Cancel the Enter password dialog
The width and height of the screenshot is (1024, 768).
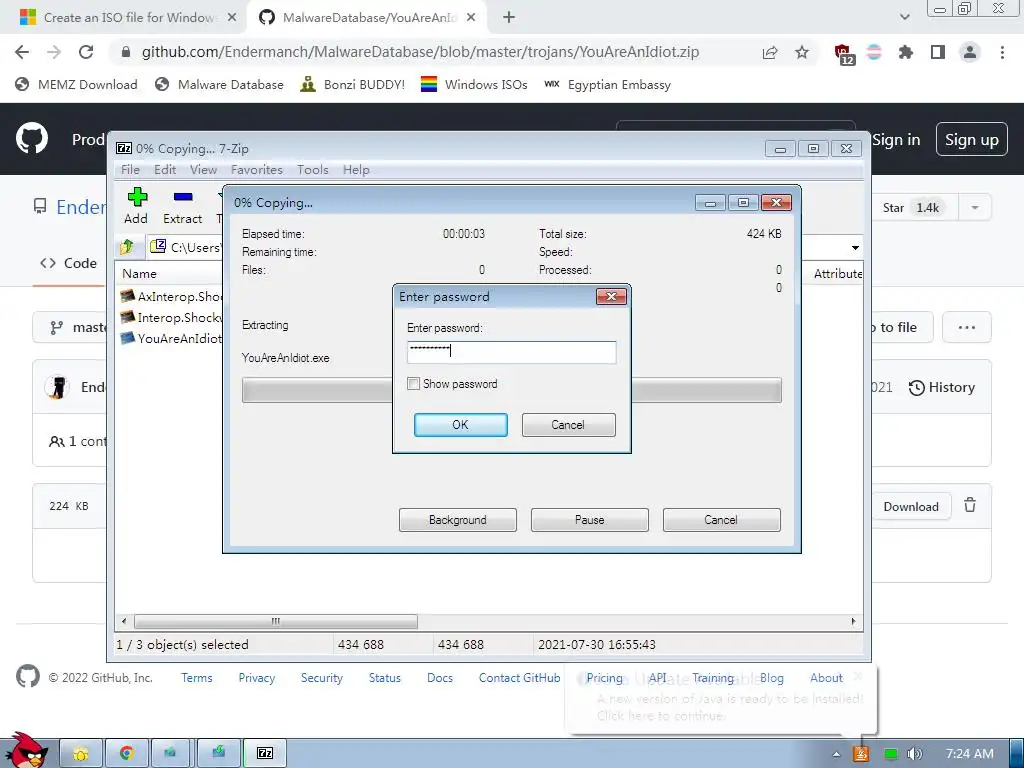coord(568,424)
